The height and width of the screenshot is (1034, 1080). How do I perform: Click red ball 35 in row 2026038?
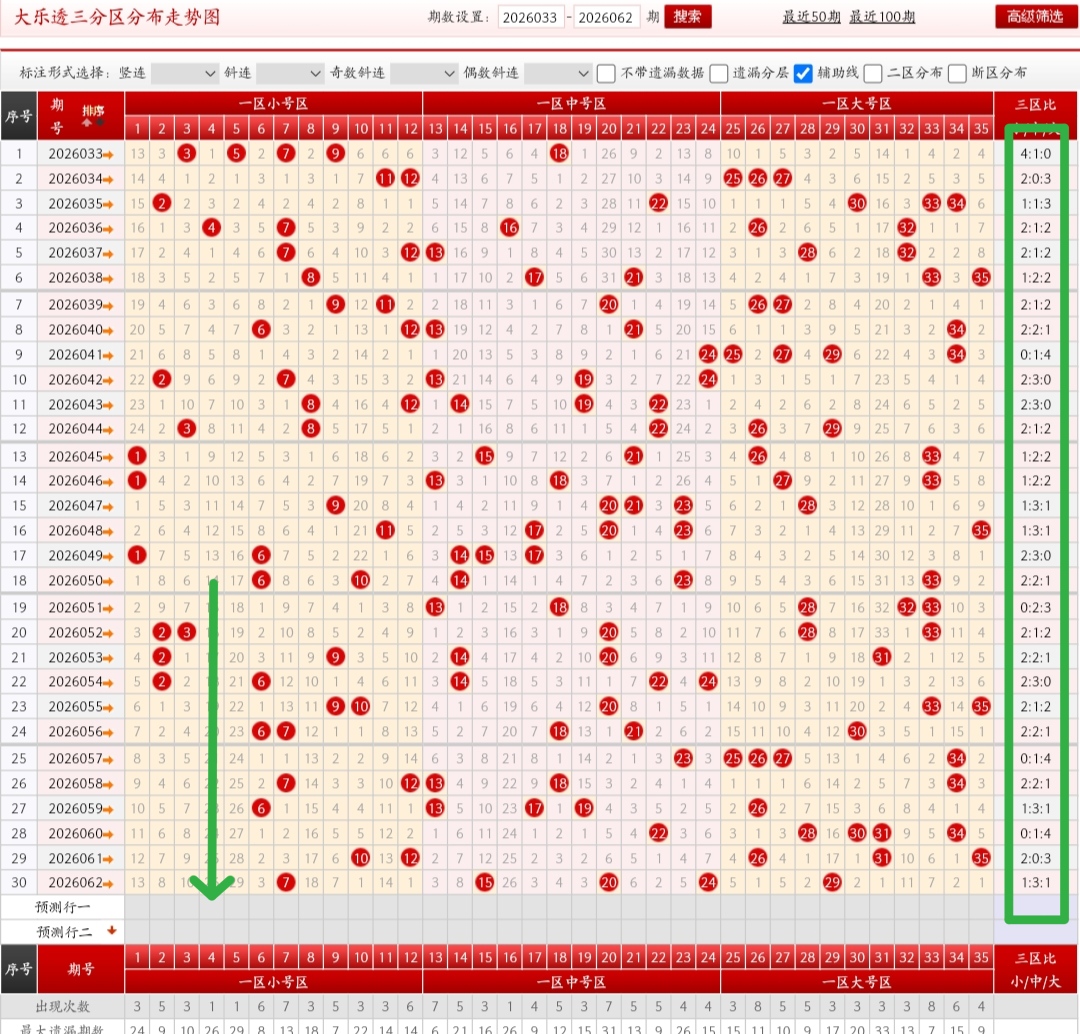tap(981, 278)
